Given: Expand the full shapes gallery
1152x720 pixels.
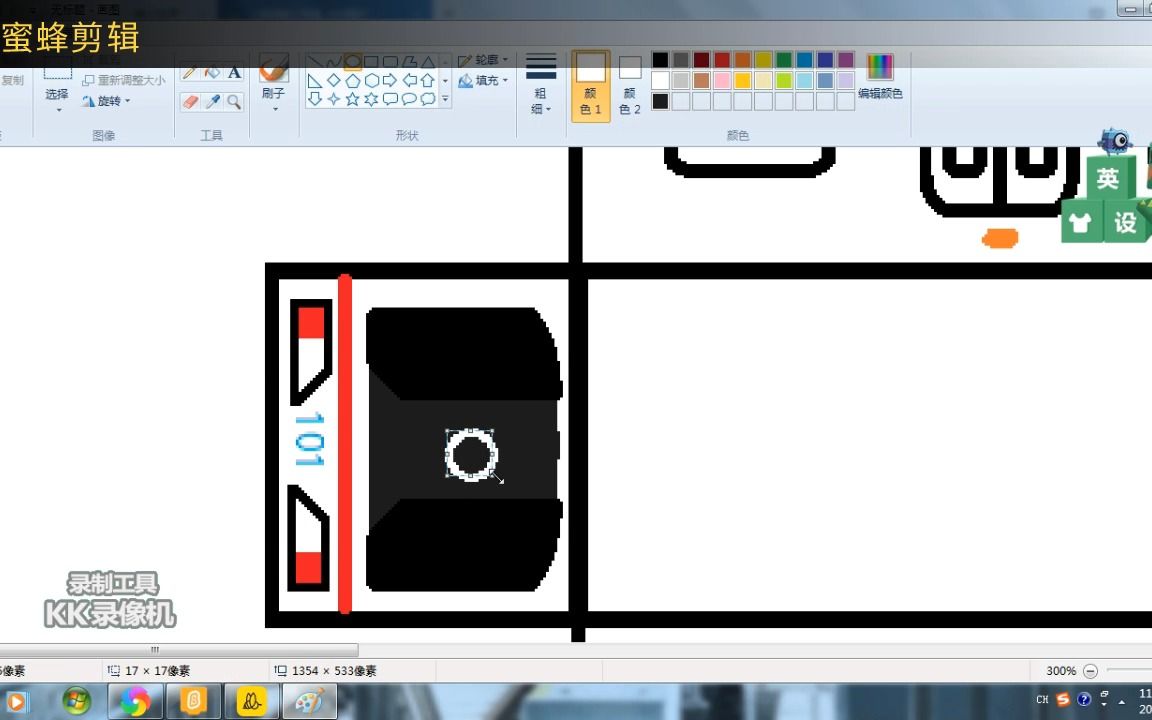Looking at the screenshot, I should click(445, 98).
